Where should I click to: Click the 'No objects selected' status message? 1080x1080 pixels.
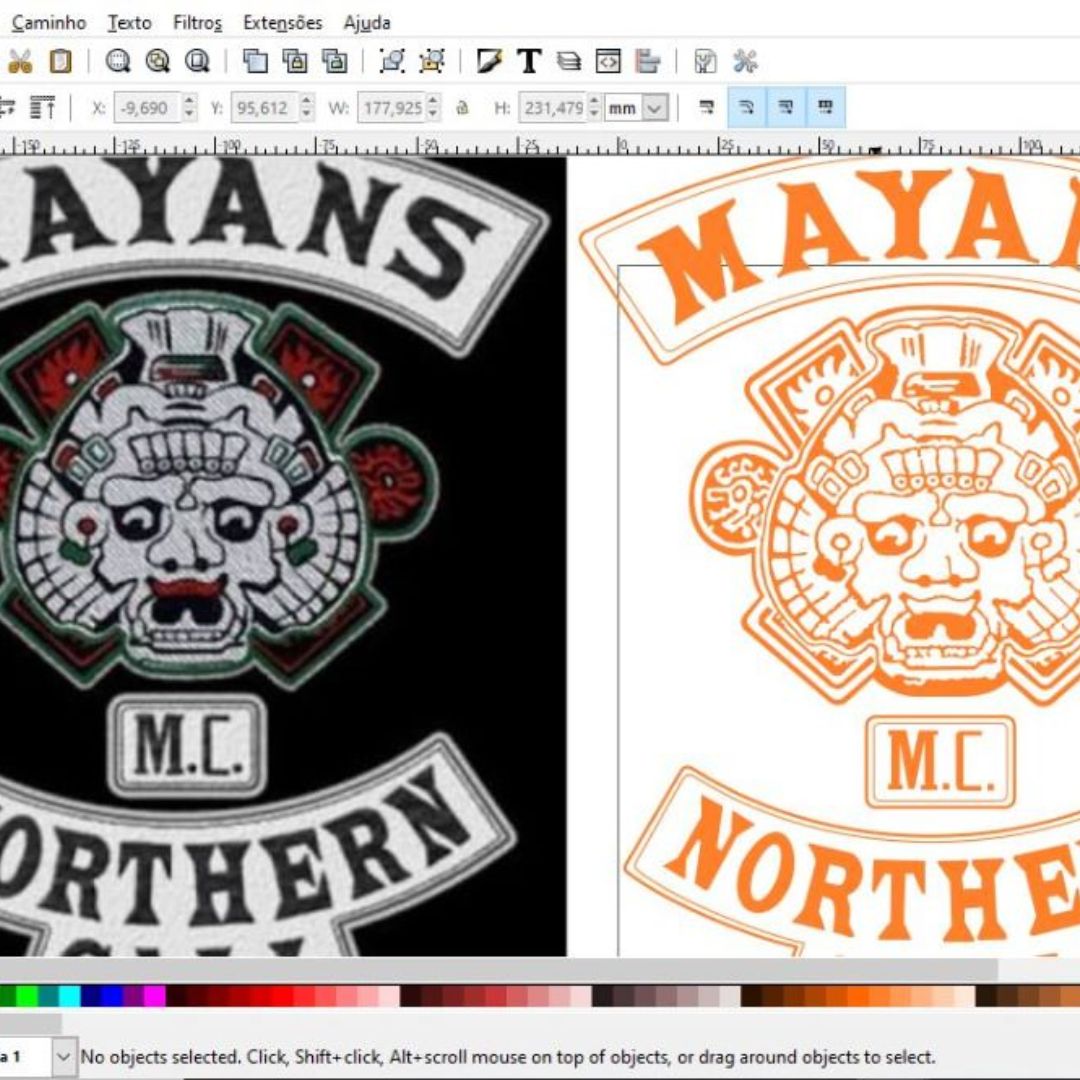(x=508, y=1057)
